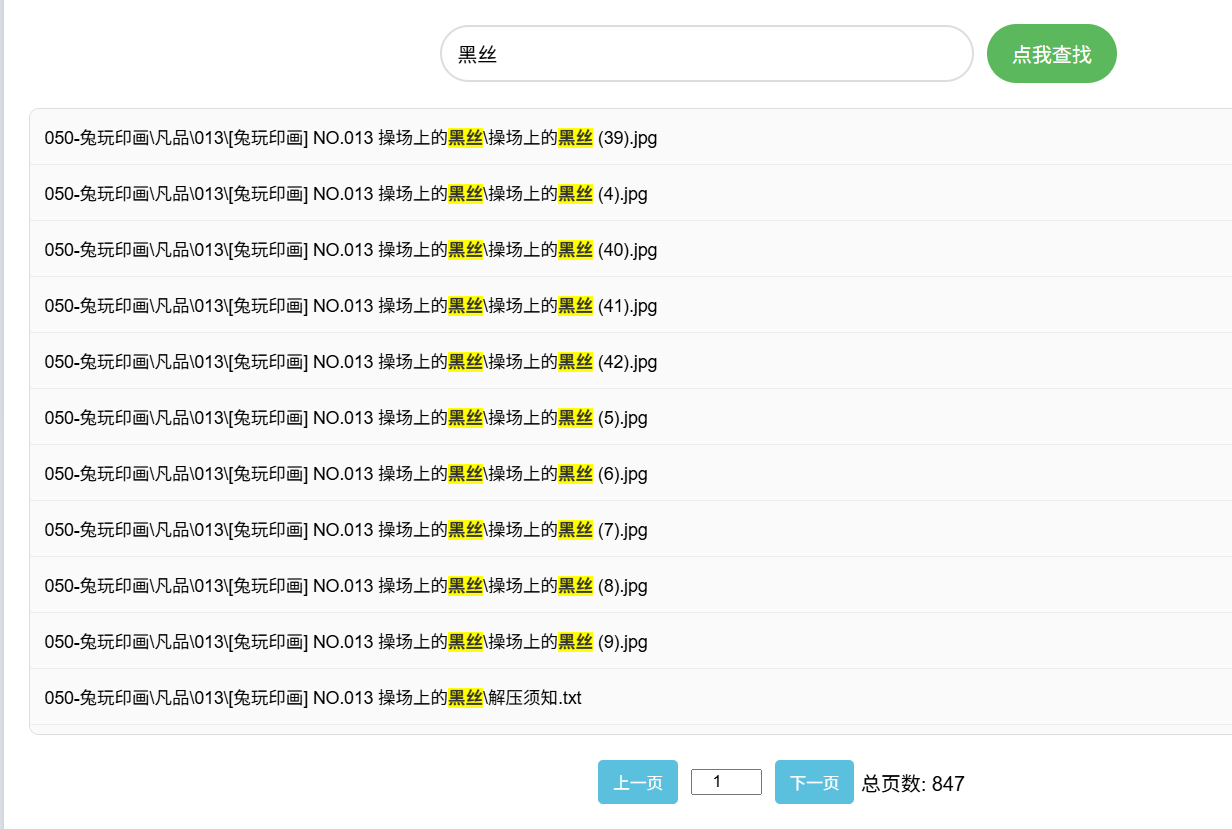Select the result ending in (9).jpg

[631, 641]
